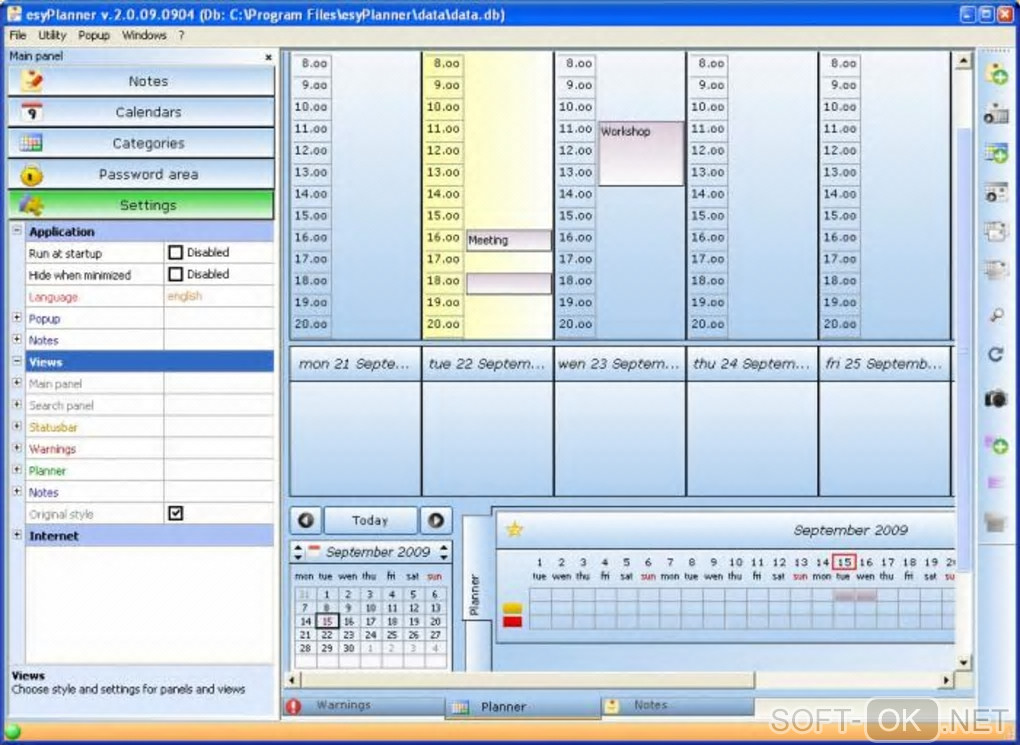Click the yellow star icon in planner header
1020x745 pixels.
[515, 529]
